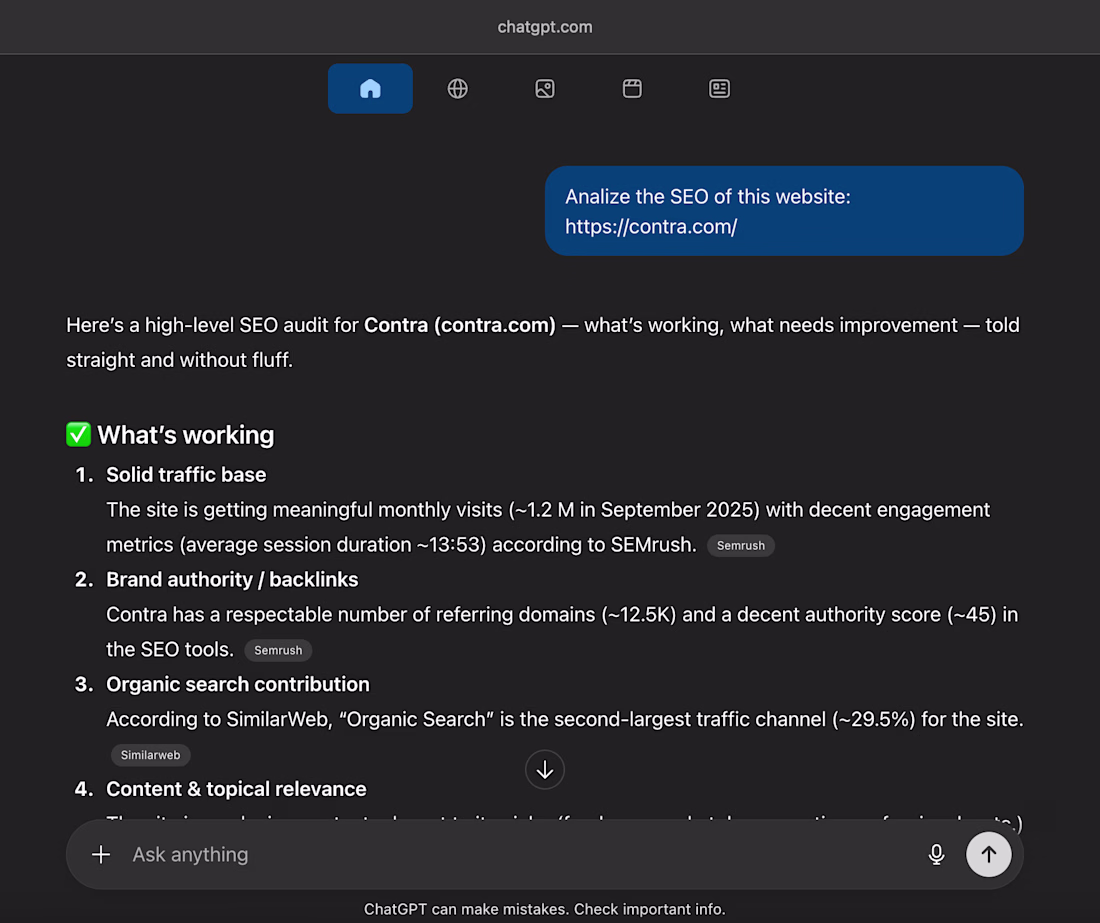Open the Home tab icon

[x=370, y=89]
